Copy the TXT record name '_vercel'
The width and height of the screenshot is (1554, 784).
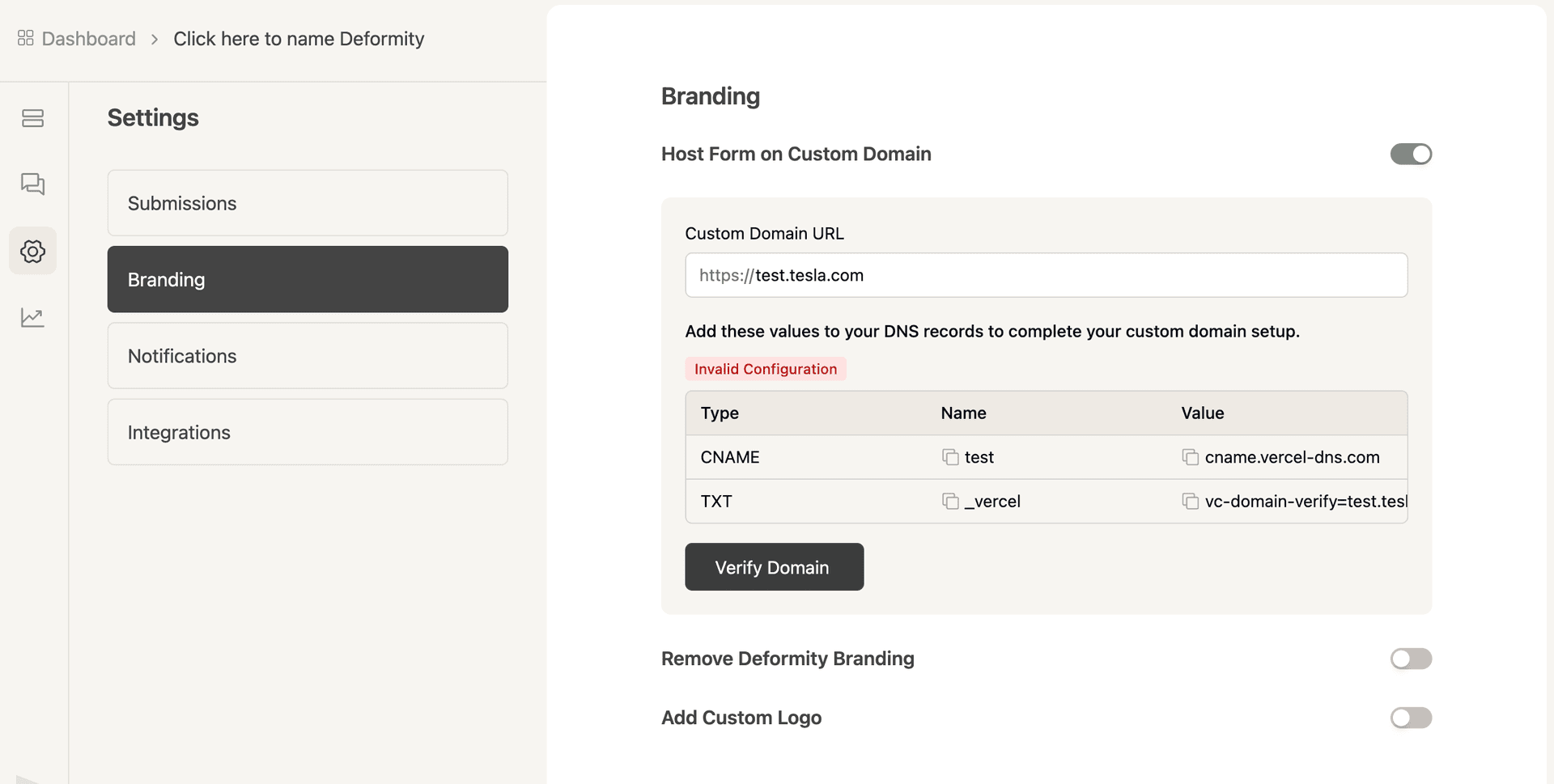coord(949,501)
